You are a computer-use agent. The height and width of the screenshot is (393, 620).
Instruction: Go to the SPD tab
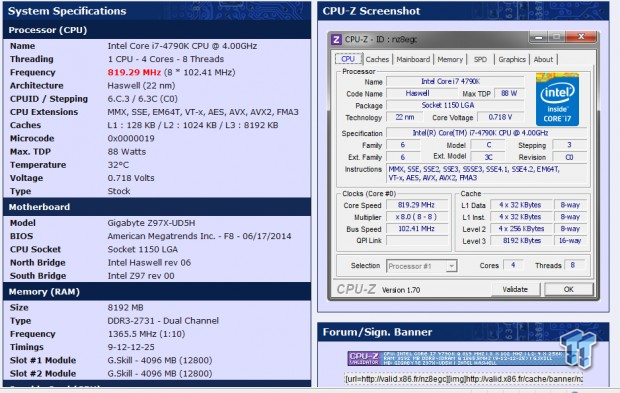(x=480, y=59)
